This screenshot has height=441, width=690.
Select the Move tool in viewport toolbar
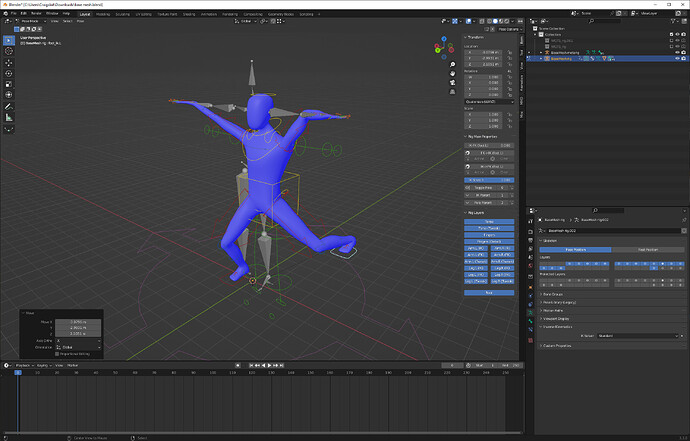(x=9, y=63)
